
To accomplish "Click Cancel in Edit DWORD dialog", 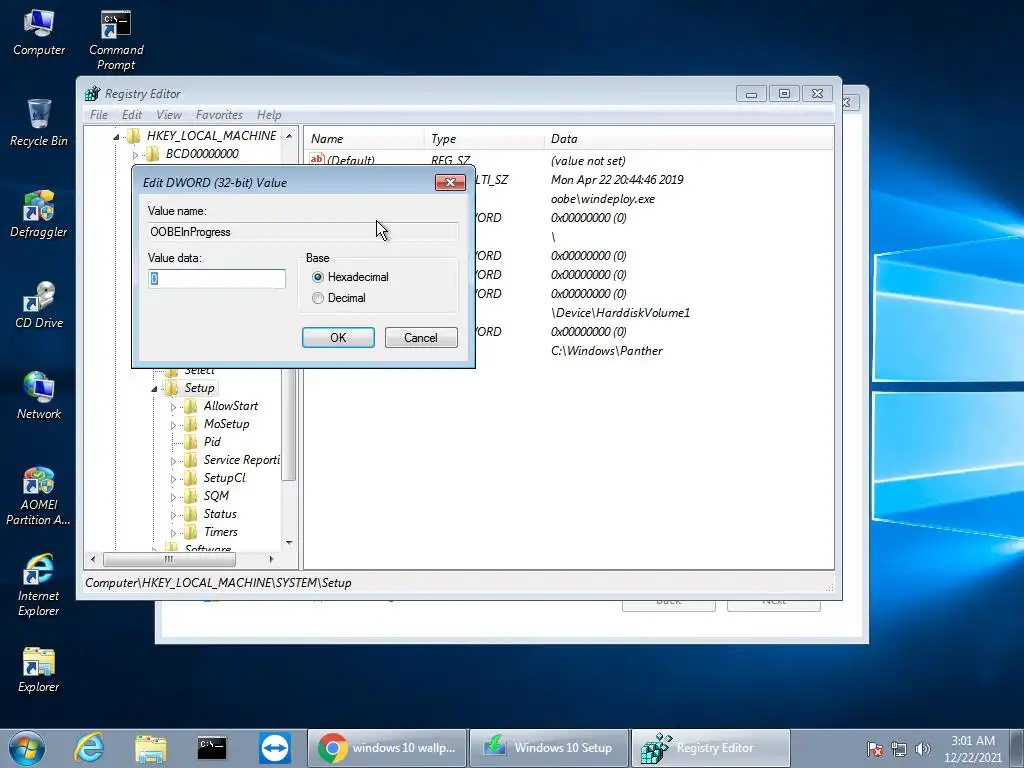I will pyautogui.click(x=421, y=338).
